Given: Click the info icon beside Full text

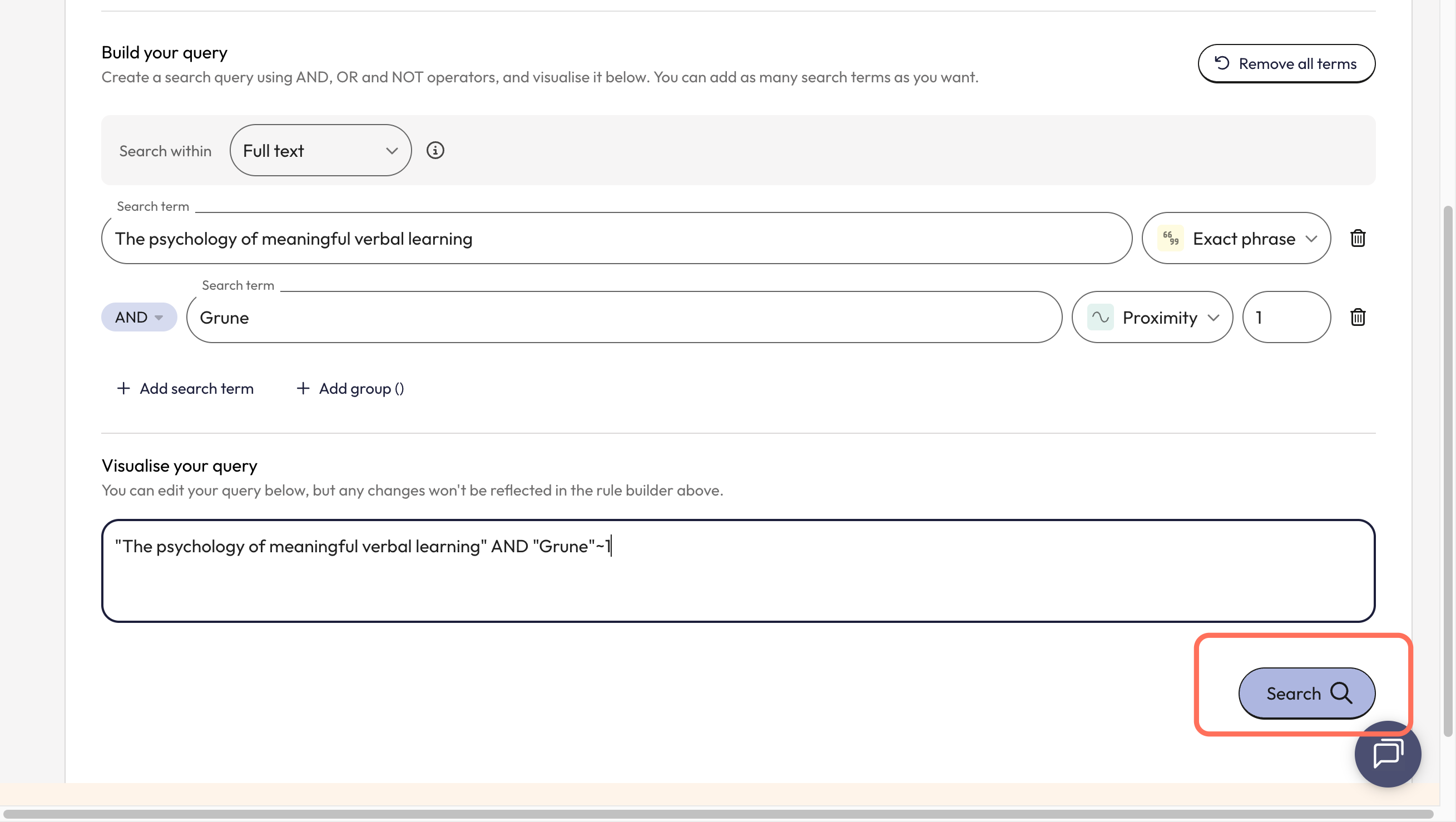Looking at the screenshot, I should coord(435,150).
